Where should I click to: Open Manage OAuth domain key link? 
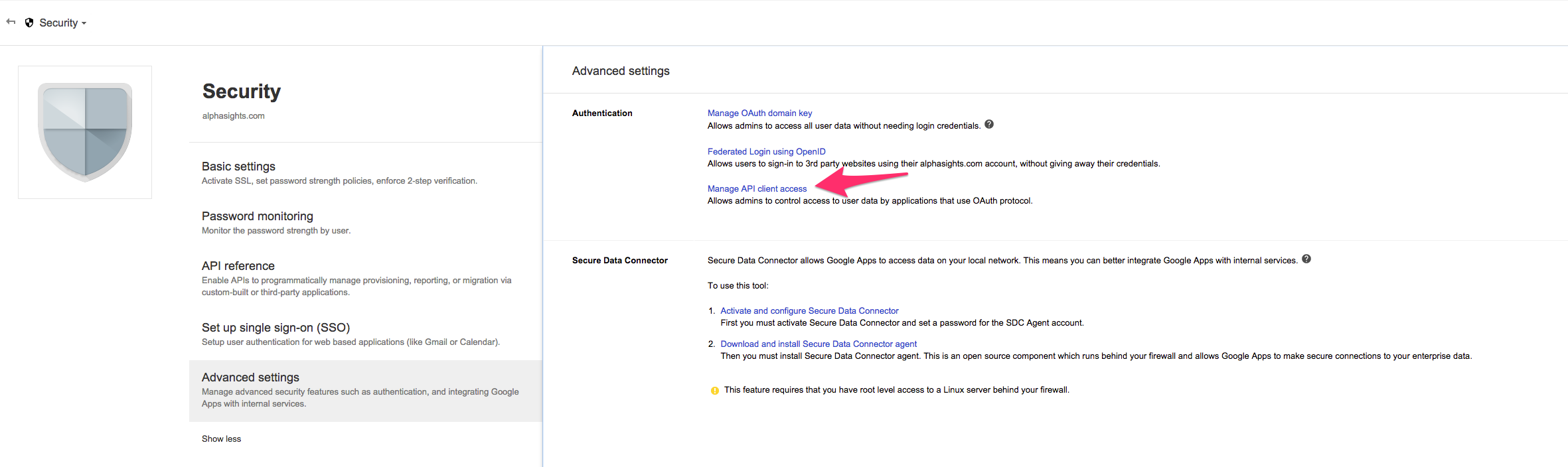coord(759,113)
